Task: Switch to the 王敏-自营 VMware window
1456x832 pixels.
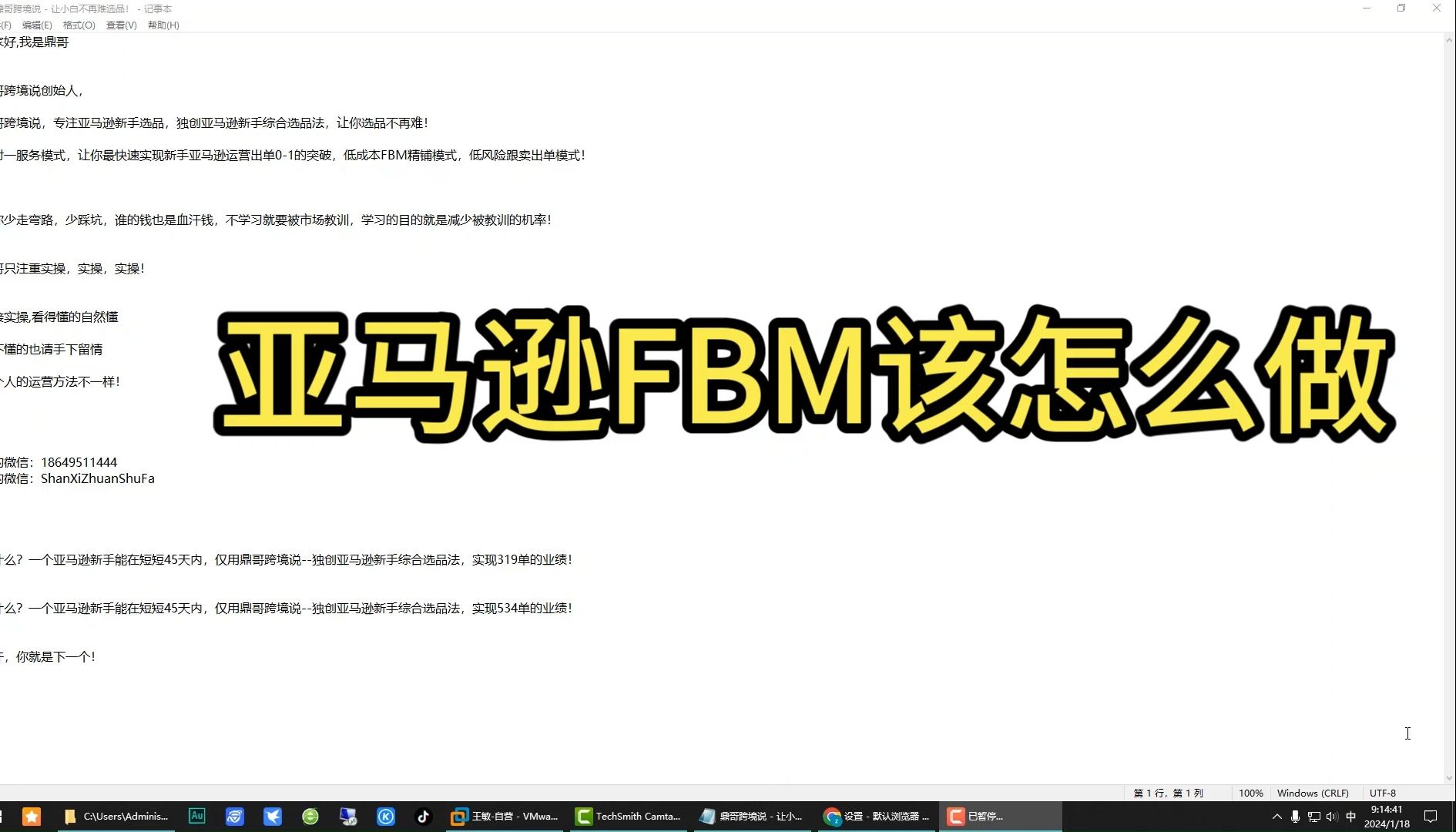Action: (x=505, y=817)
